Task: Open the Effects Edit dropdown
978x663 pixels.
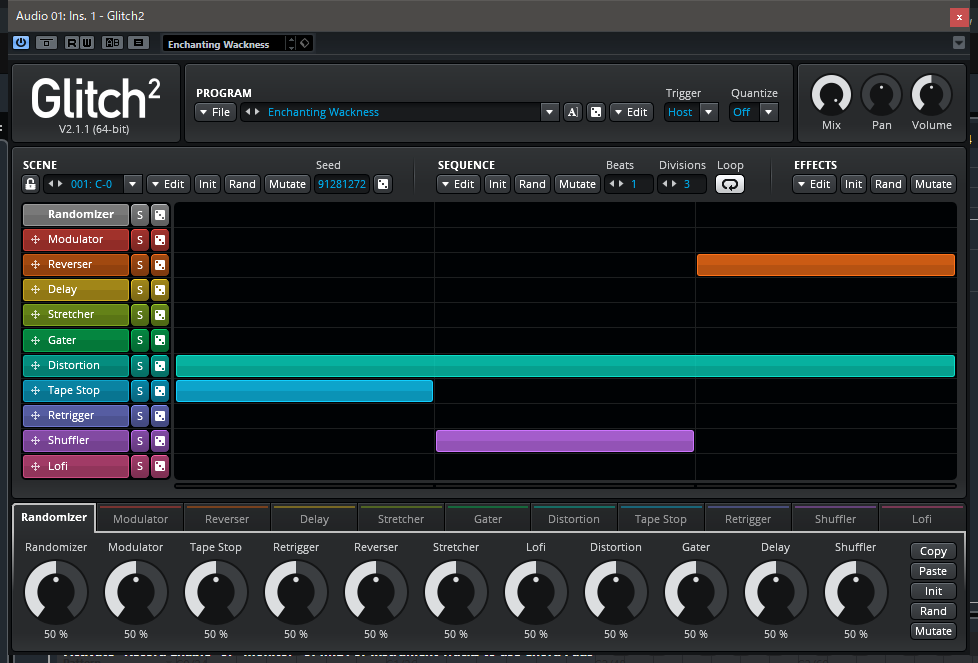Action: [814, 184]
